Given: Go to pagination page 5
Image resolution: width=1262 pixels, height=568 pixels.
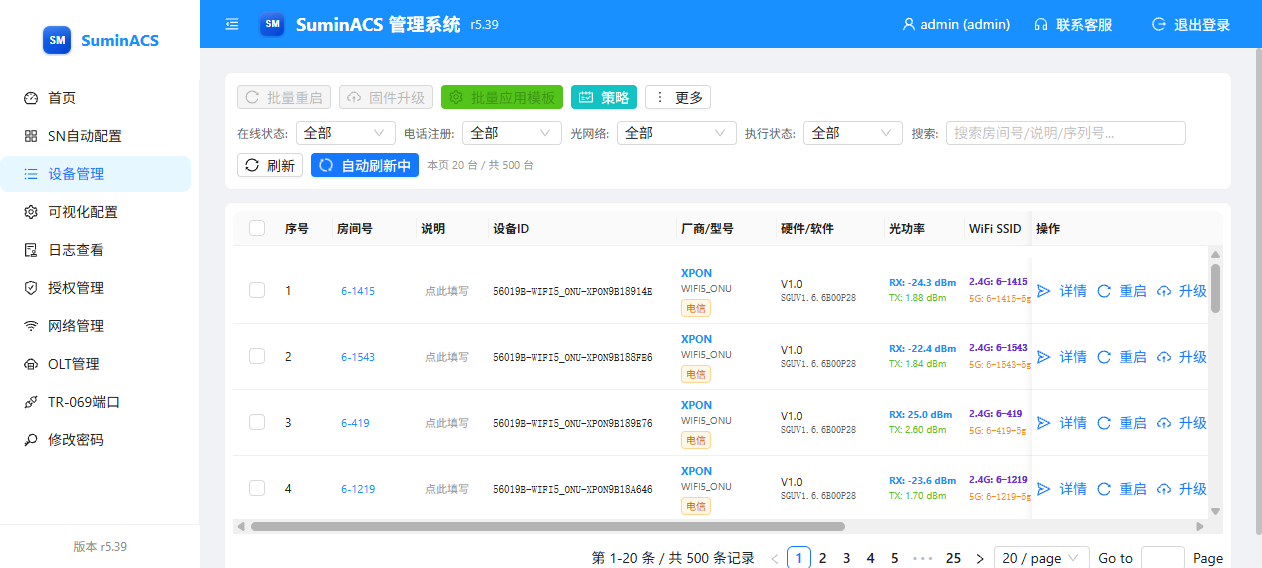Looking at the screenshot, I should pos(895,558).
